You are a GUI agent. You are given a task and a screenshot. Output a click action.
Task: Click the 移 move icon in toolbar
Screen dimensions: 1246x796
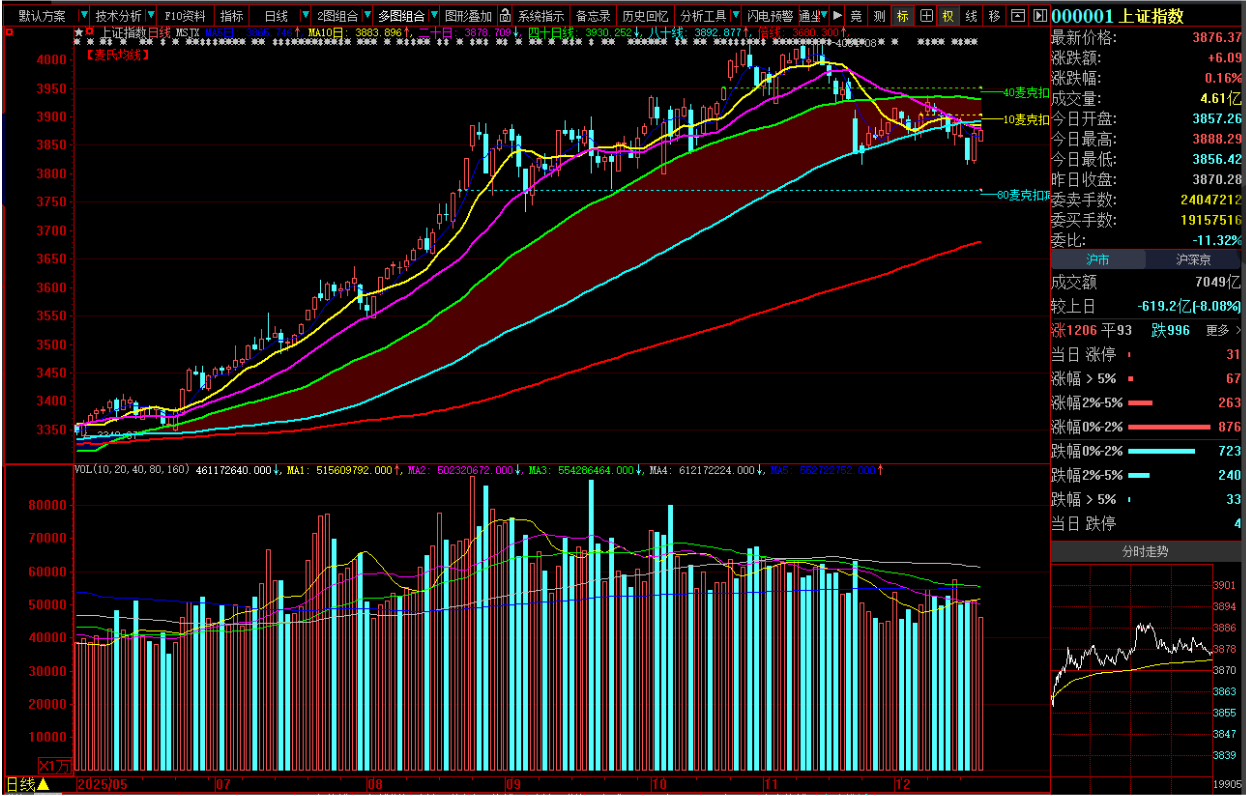point(994,16)
